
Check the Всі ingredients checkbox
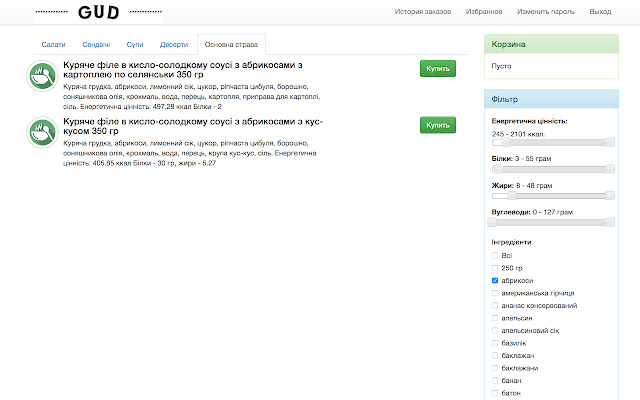495,256
